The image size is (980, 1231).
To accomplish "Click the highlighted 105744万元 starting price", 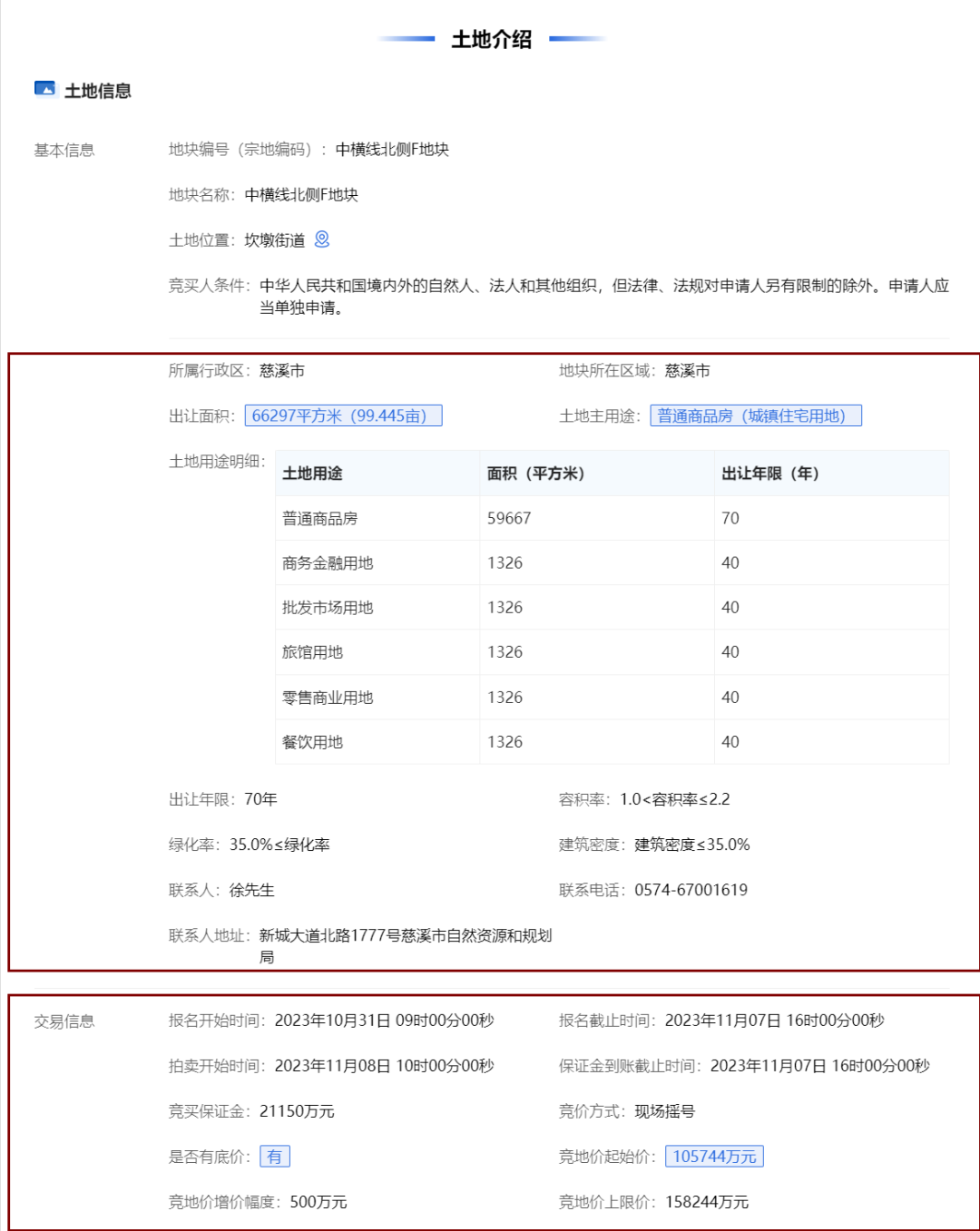I will [x=714, y=1157].
